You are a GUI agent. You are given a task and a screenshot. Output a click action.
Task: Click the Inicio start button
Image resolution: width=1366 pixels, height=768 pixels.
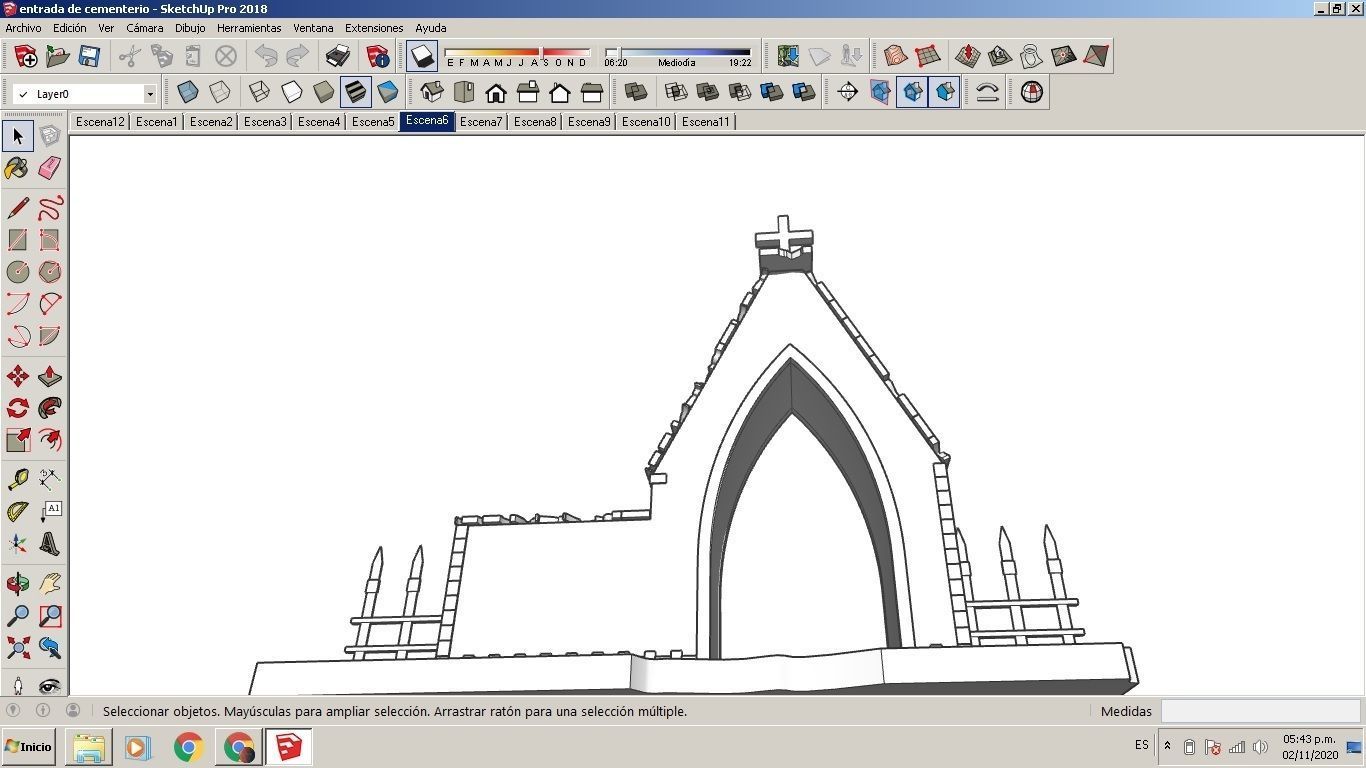[29, 747]
